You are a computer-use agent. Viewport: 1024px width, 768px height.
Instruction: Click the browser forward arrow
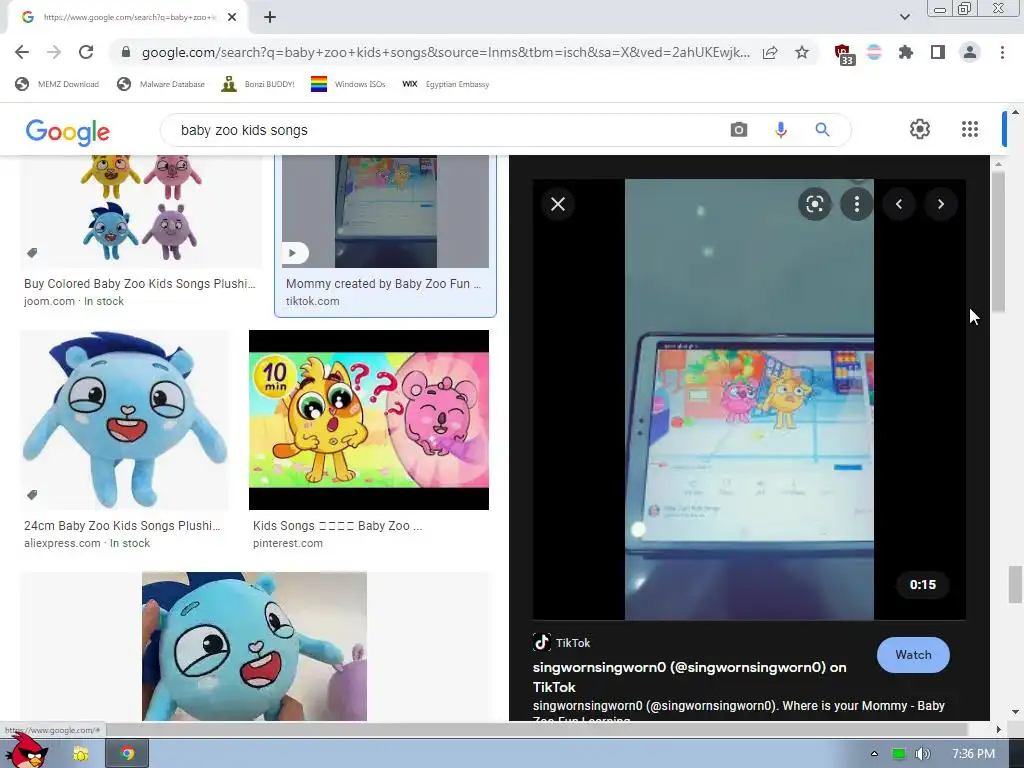pyautogui.click(x=54, y=52)
